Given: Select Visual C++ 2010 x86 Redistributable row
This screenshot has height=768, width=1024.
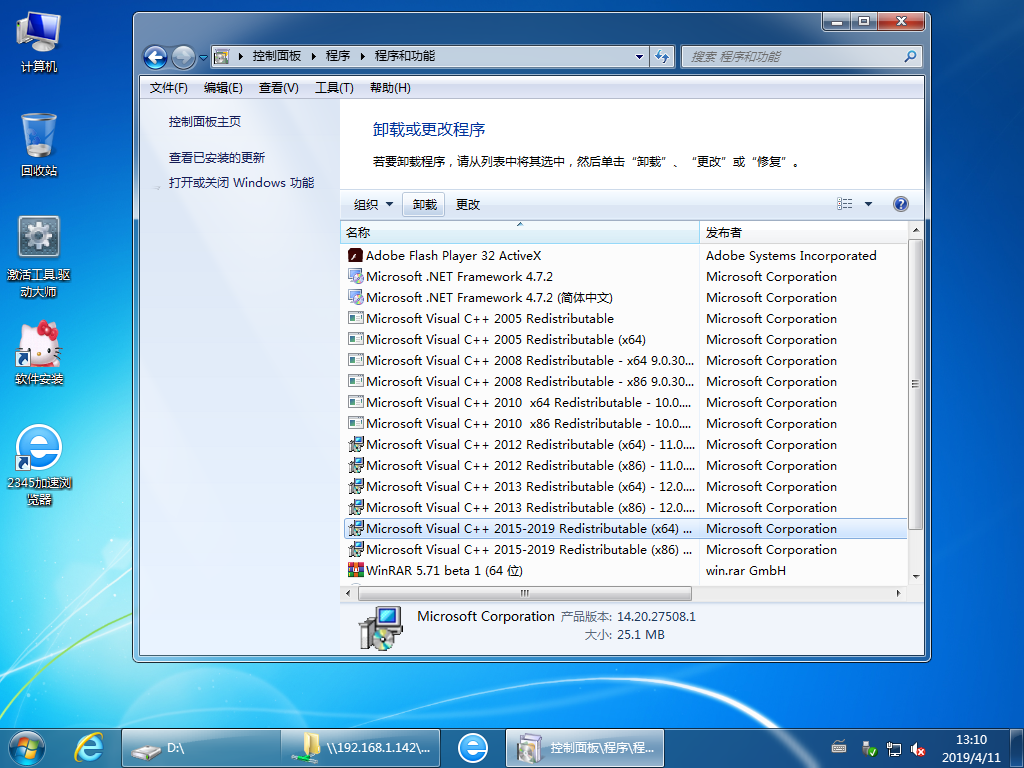Looking at the screenshot, I should tap(625, 423).
